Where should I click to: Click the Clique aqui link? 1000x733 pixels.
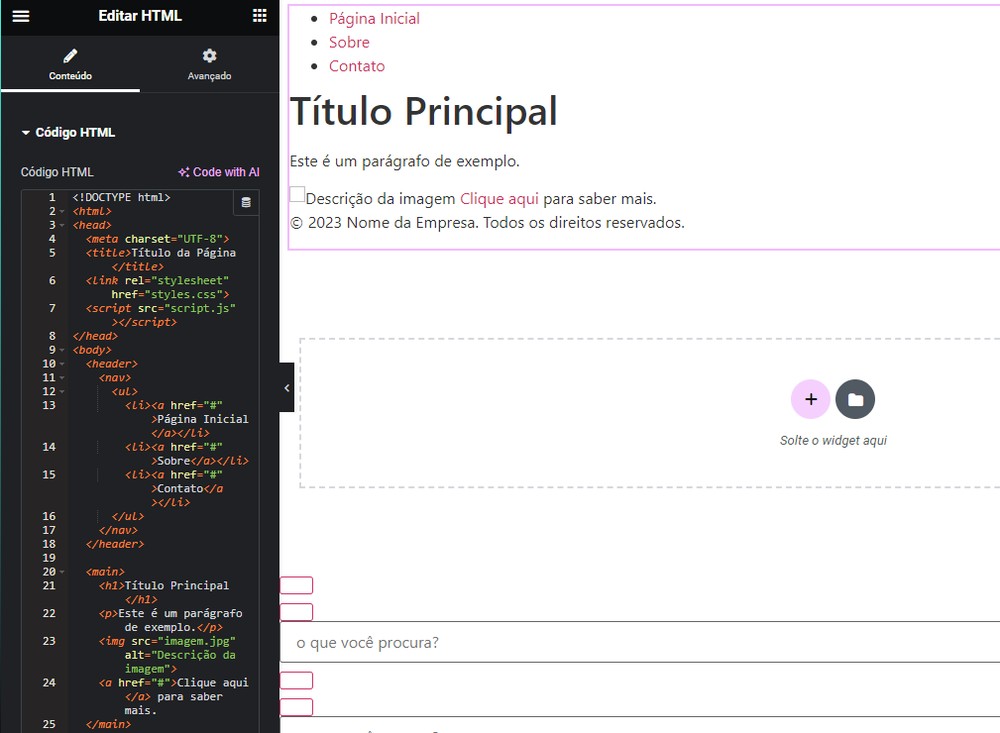tap(499, 199)
